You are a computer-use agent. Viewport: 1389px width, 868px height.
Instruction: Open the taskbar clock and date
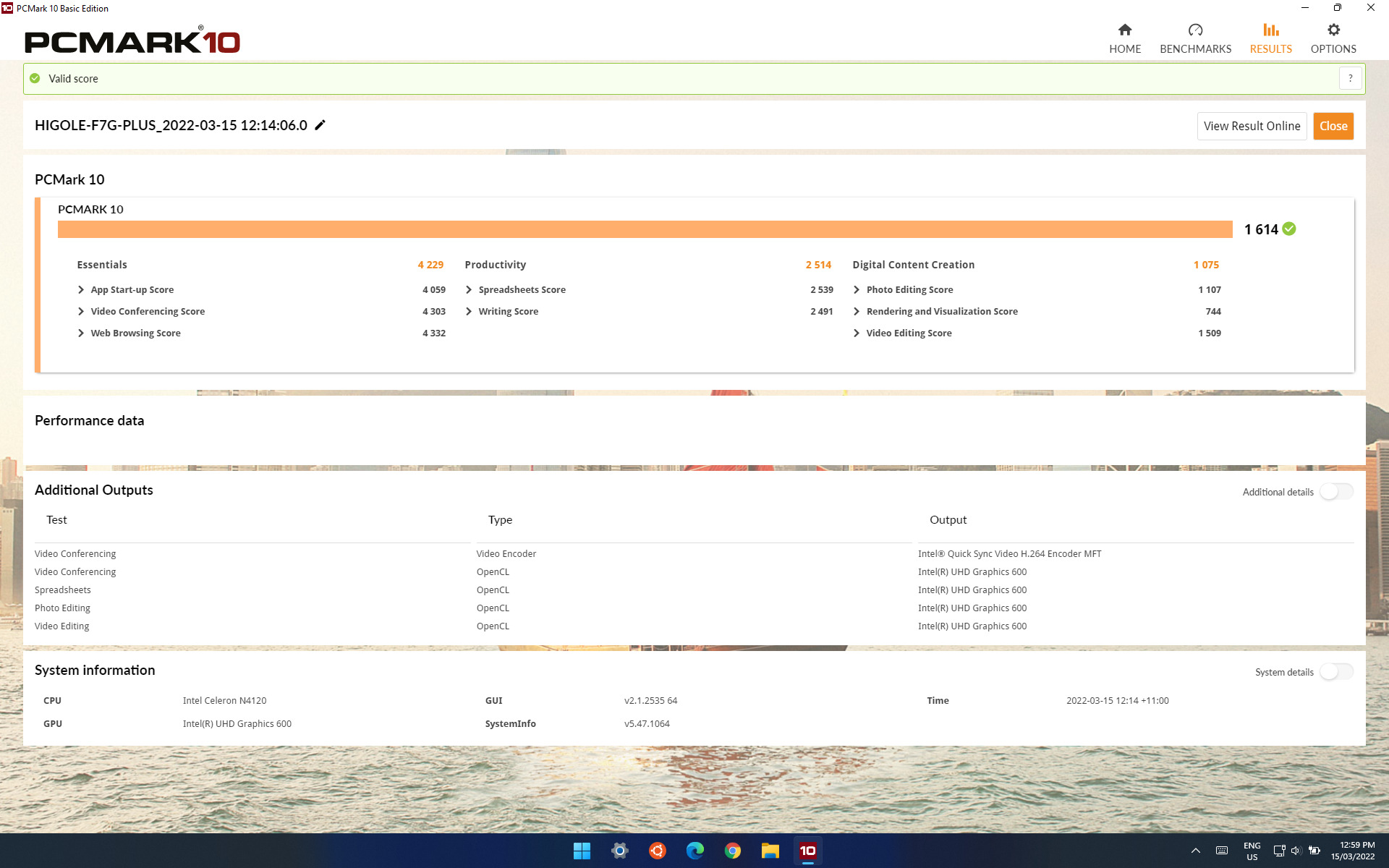1353,851
